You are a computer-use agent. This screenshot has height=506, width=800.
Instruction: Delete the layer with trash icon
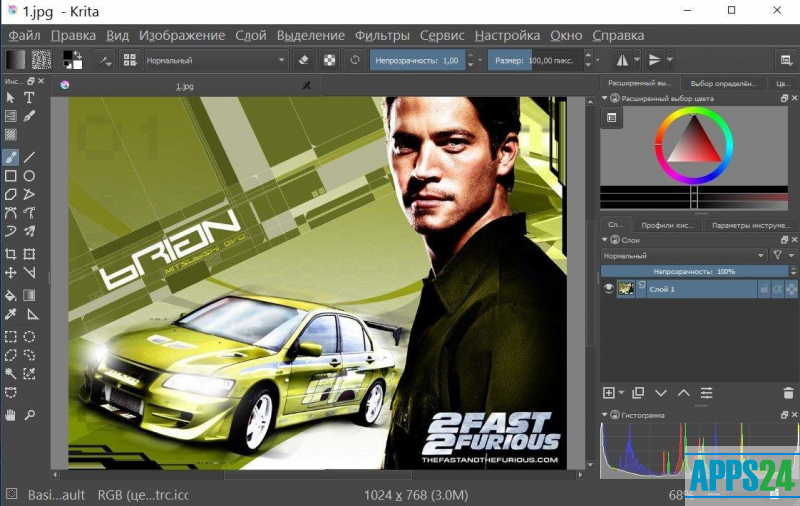(788, 393)
